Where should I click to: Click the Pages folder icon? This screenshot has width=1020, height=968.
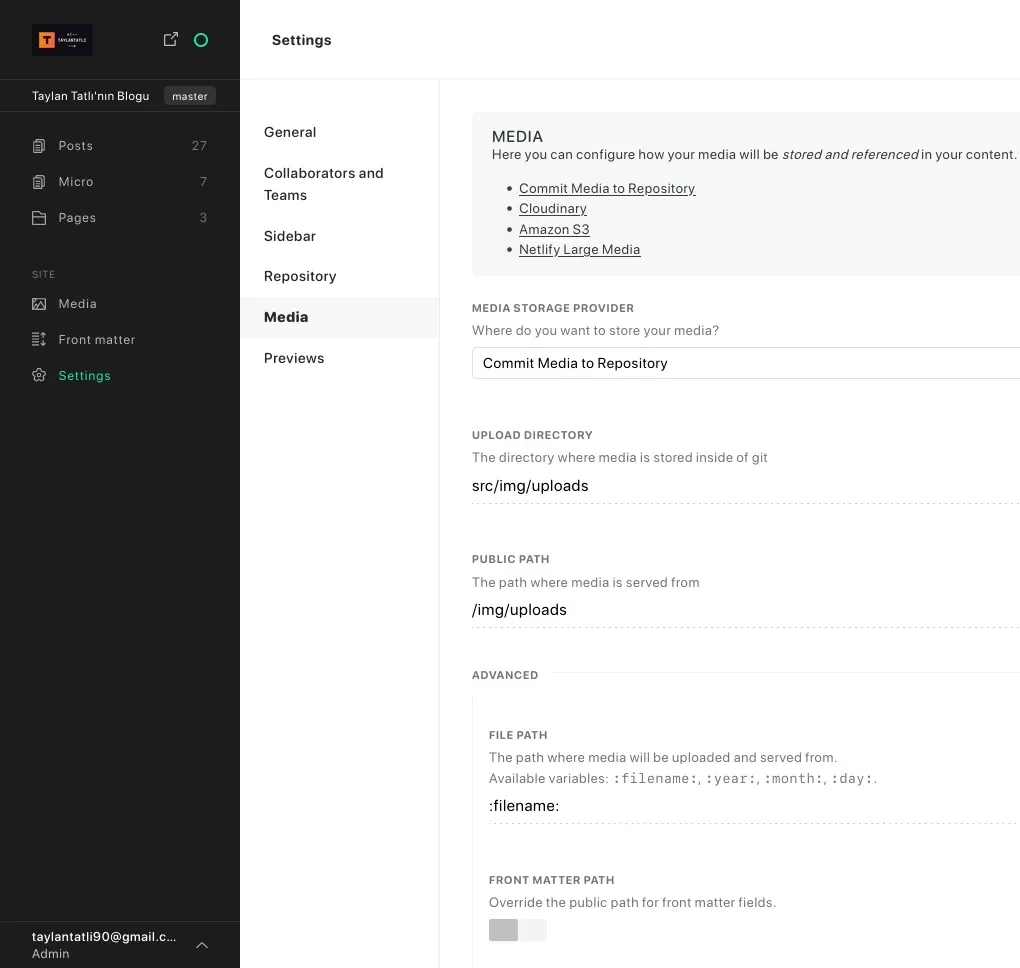point(39,218)
